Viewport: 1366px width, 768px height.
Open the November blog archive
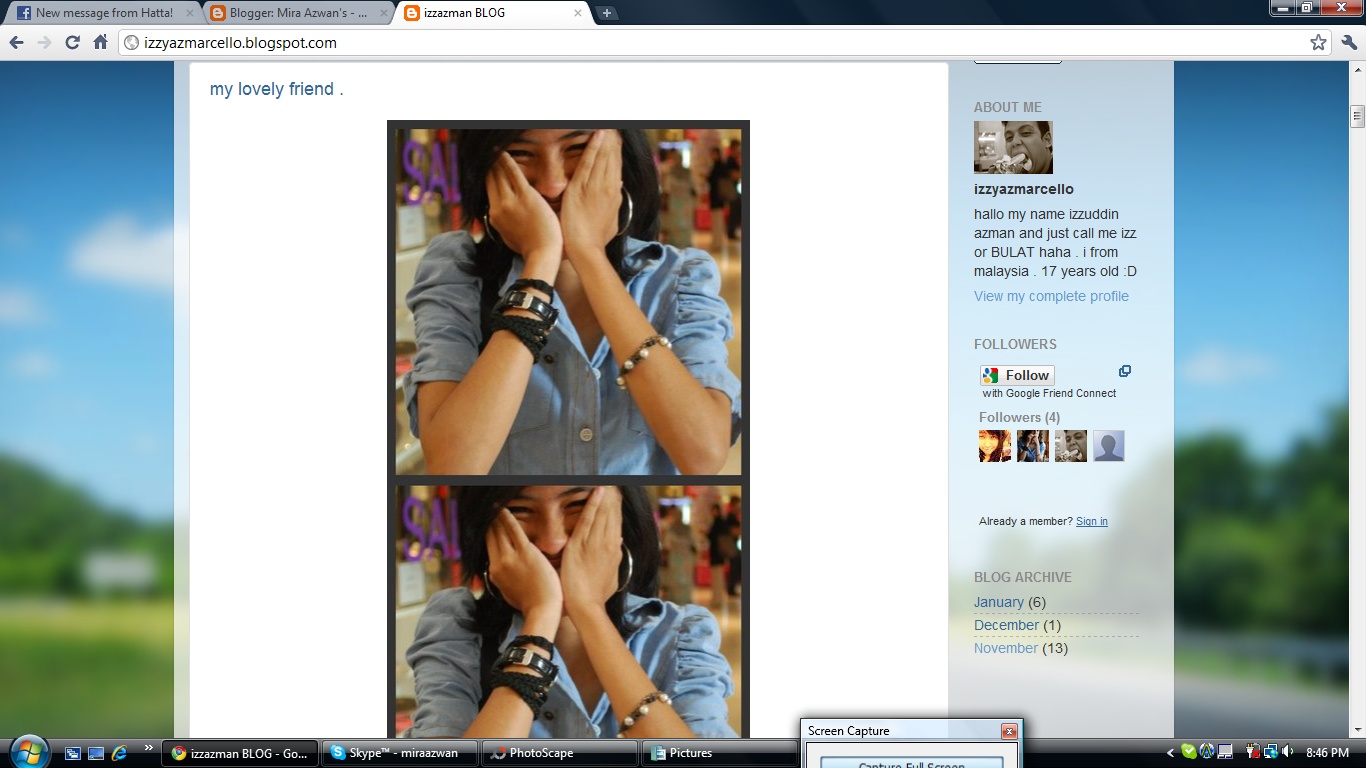[1006, 648]
